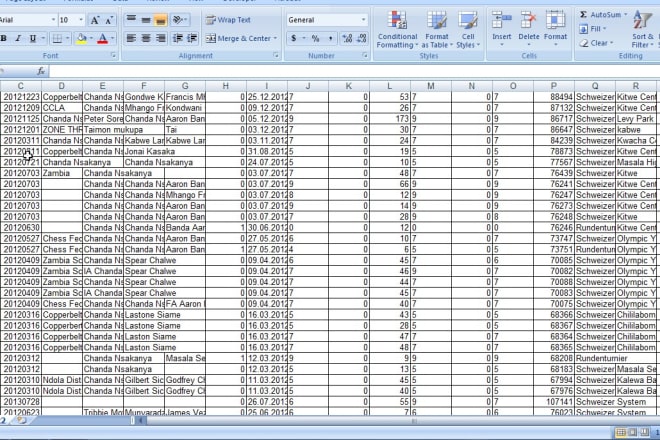Toggle Align Text Left
The width and height of the screenshot is (660, 440).
(131, 39)
